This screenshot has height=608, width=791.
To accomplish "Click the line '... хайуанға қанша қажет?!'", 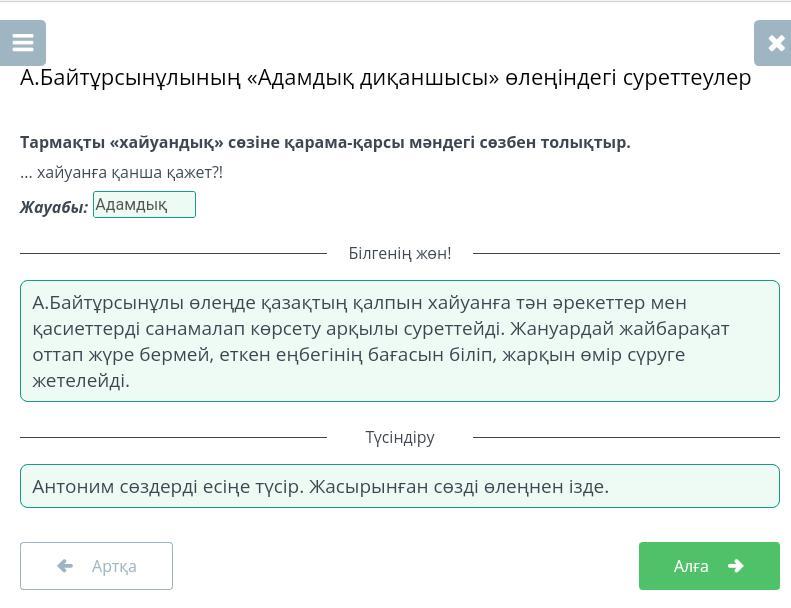I will (x=122, y=173).
